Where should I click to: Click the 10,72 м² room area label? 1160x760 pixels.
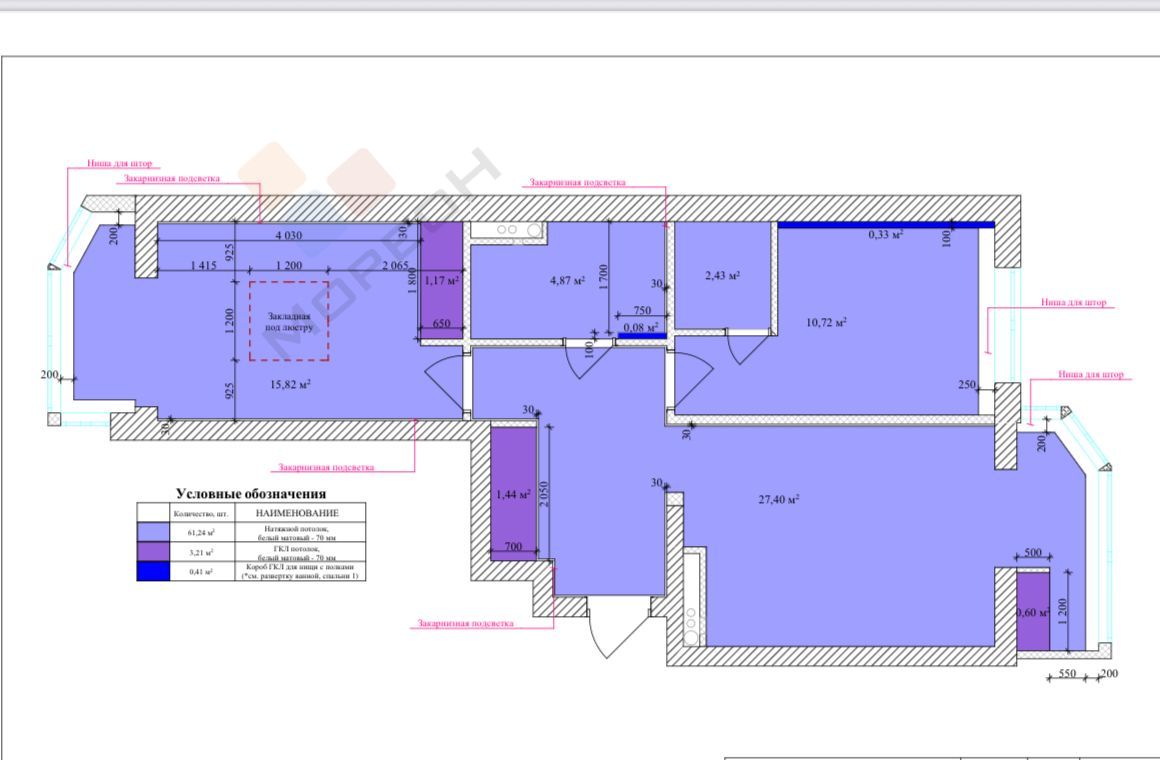827,322
